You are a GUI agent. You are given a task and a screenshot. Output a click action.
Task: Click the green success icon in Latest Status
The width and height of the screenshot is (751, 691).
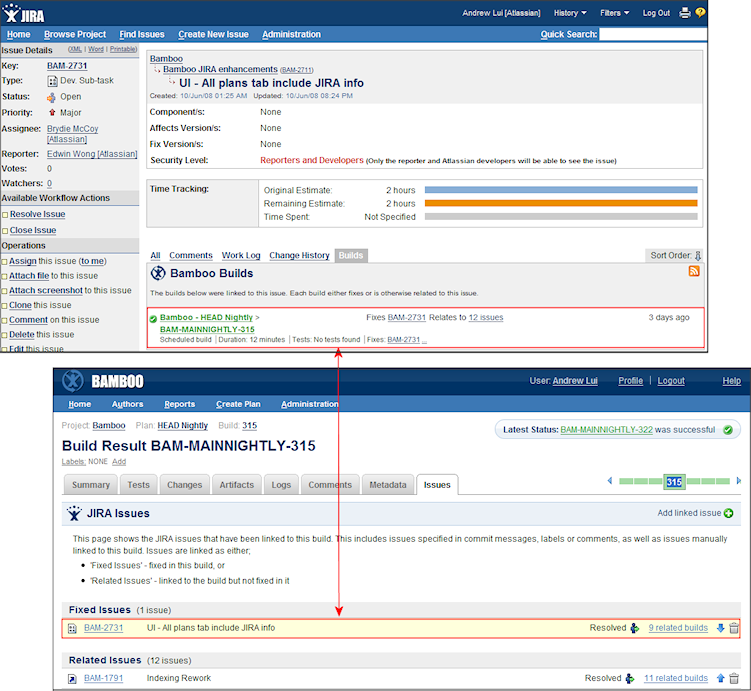pos(728,430)
